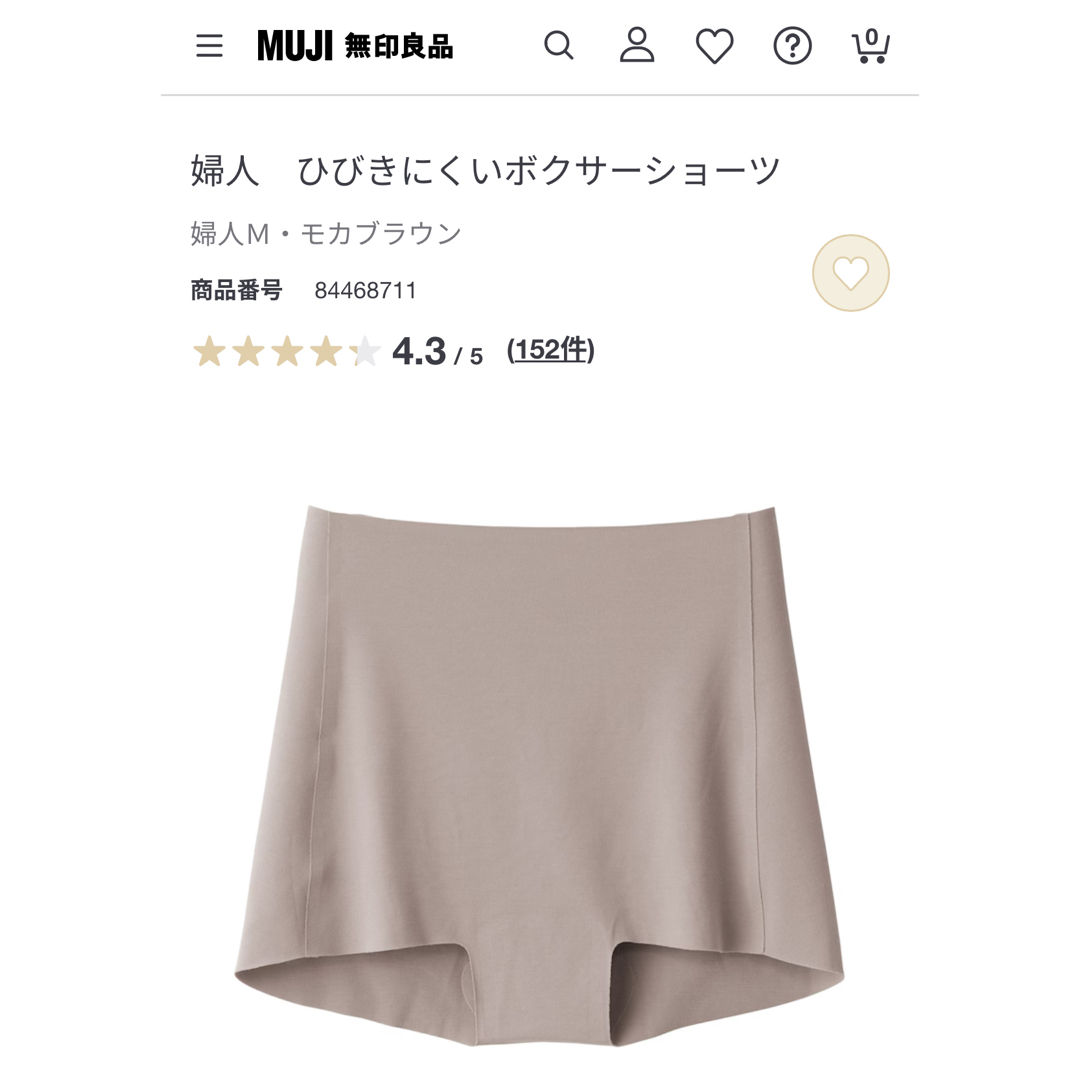
Task: Toggle the round beige favorite heart button
Action: pyautogui.click(x=851, y=273)
